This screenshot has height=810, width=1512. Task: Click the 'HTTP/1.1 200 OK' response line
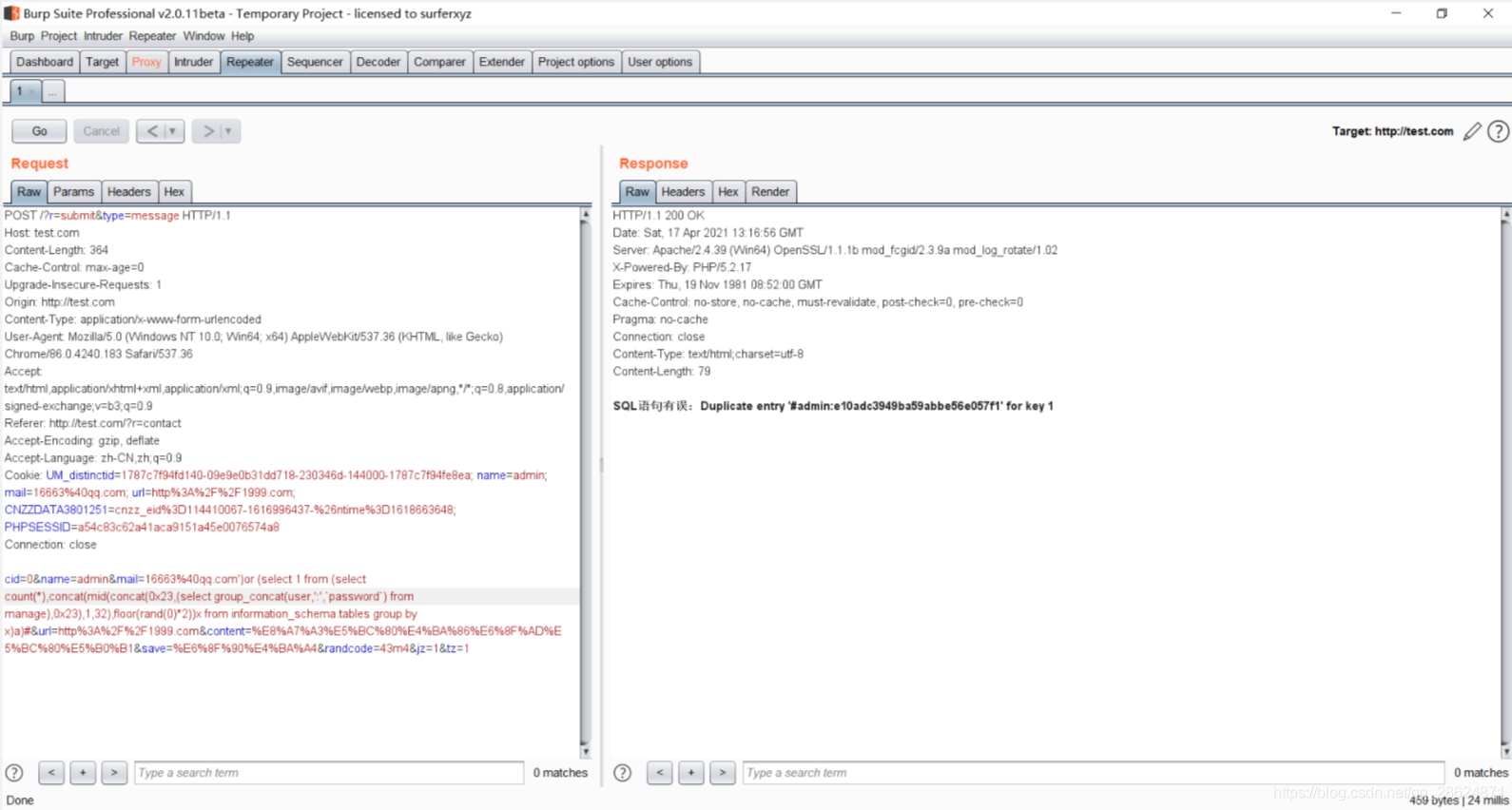(658, 216)
